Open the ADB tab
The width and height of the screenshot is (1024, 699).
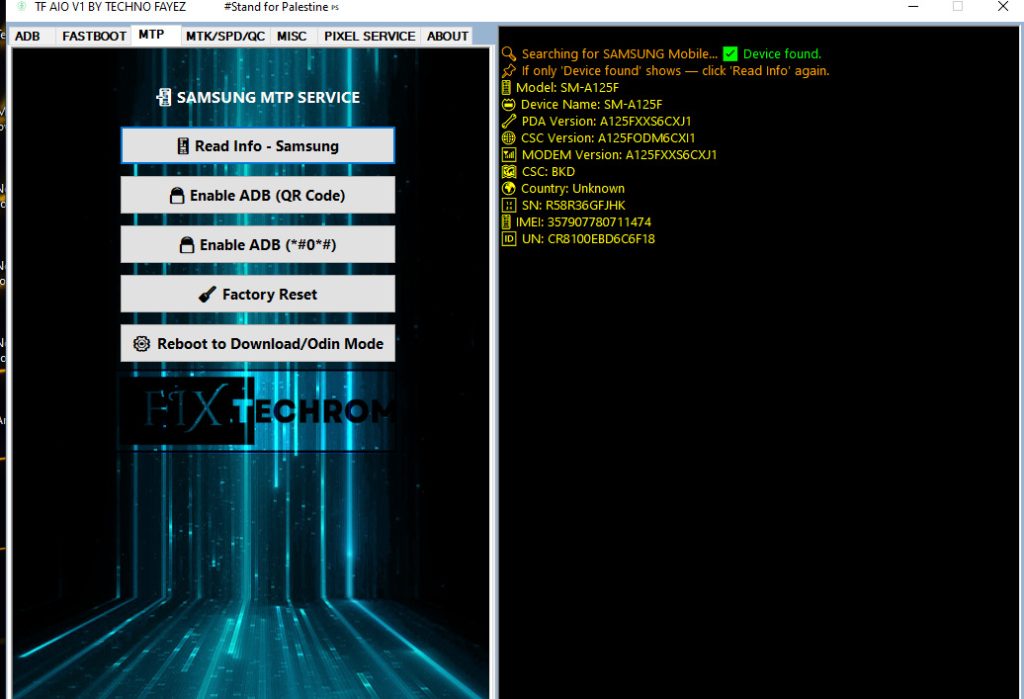pos(27,36)
